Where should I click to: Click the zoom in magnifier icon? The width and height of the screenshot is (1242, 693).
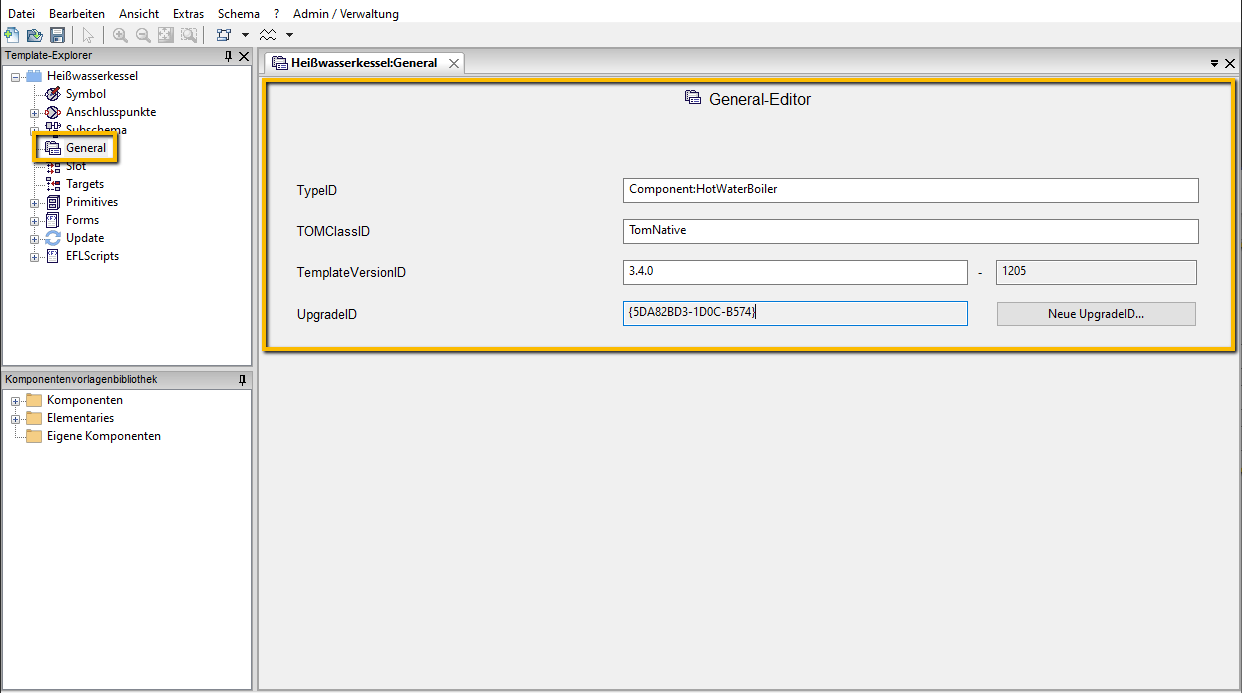coord(120,35)
